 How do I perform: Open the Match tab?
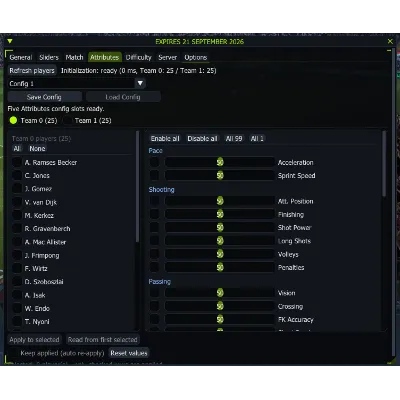coord(74,57)
